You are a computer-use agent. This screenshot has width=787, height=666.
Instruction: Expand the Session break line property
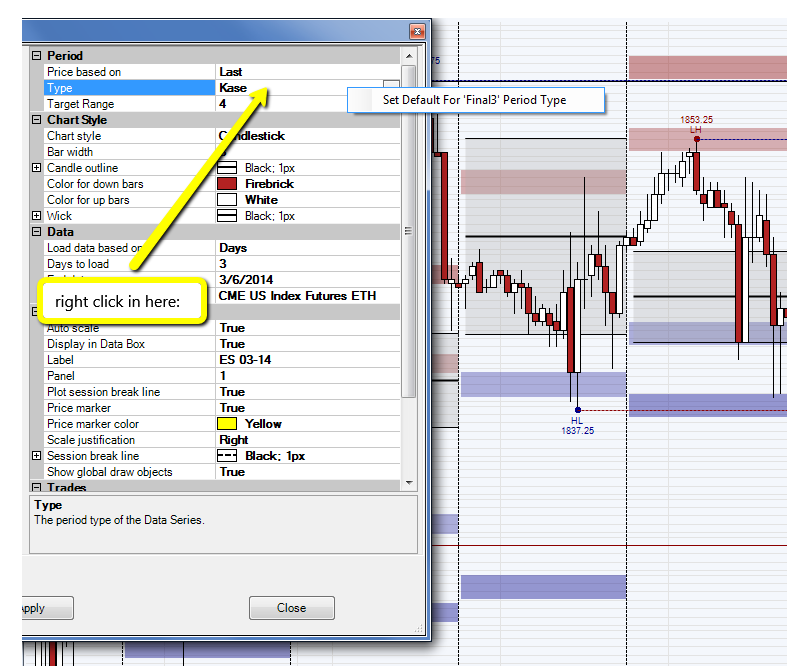click(x=36, y=456)
